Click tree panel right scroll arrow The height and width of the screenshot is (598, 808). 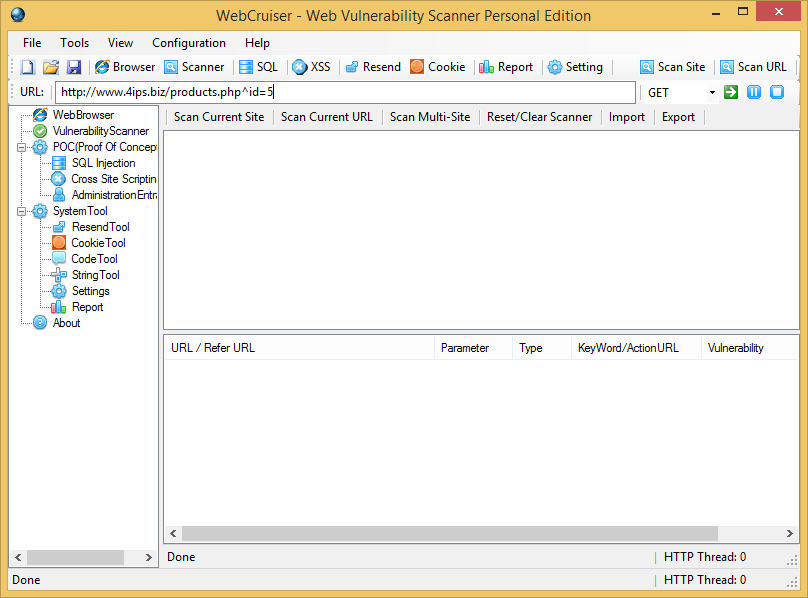tap(148, 557)
